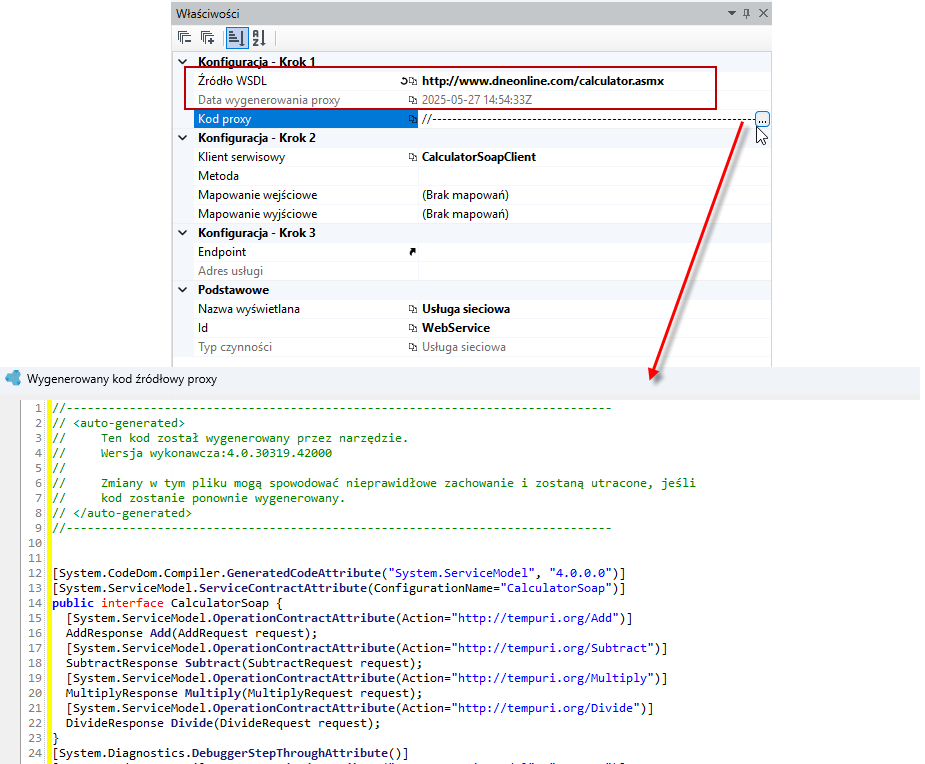Click the Mapowanie wyjściowe (Brak mapowań) value
This screenshot has width=925, height=764.
(x=465, y=214)
